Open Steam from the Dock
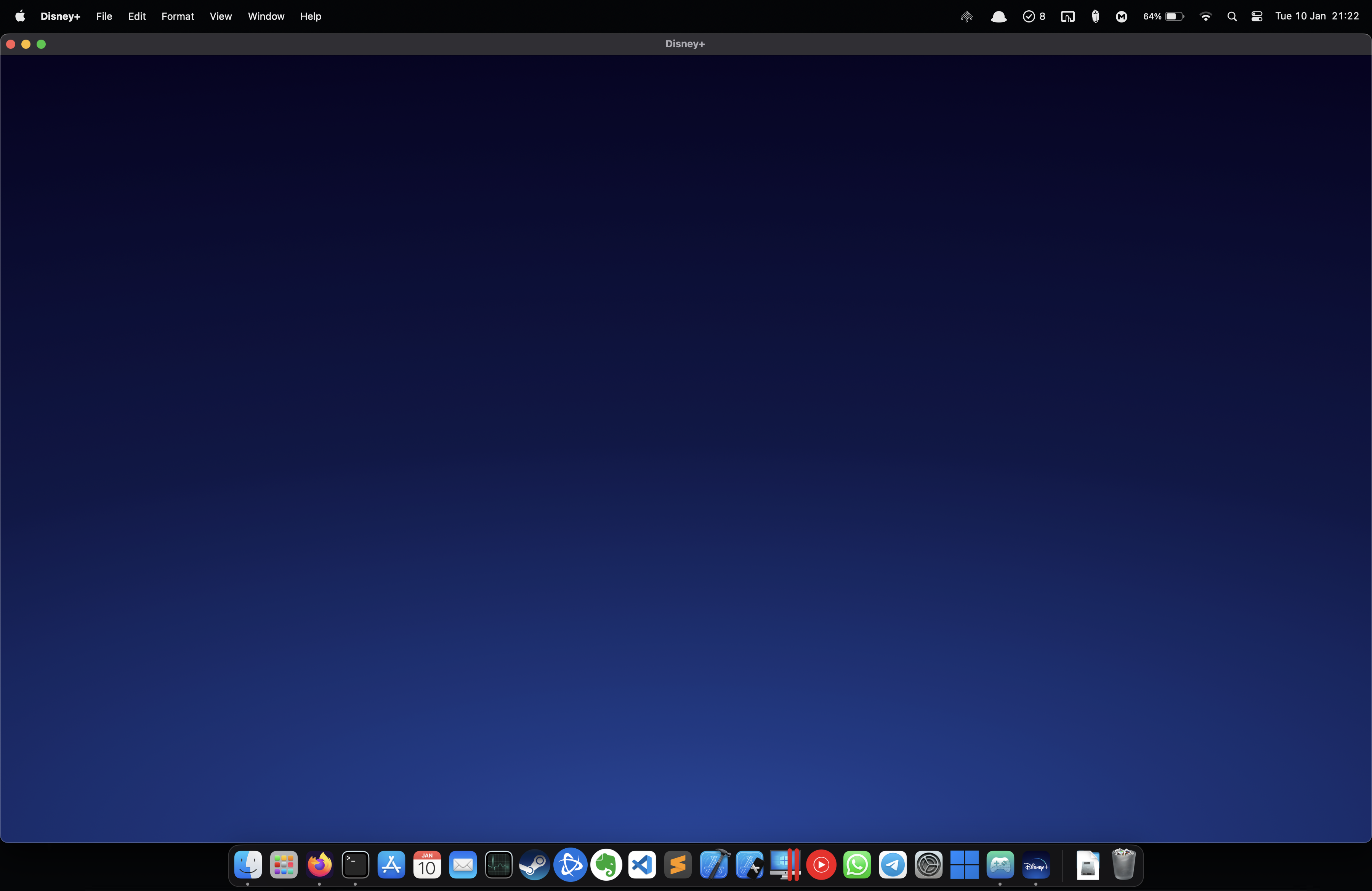This screenshot has width=1372, height=891. 534,865
